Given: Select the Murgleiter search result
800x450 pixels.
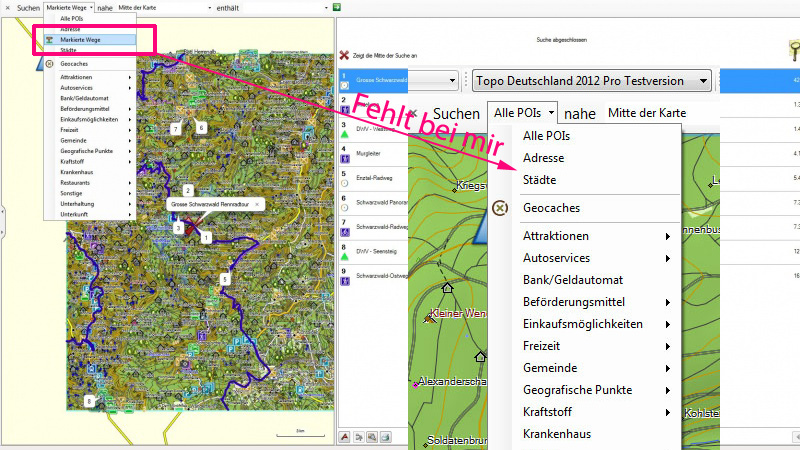Looking at the screenshot, I should pyautogui.click(x=370, y=153).
